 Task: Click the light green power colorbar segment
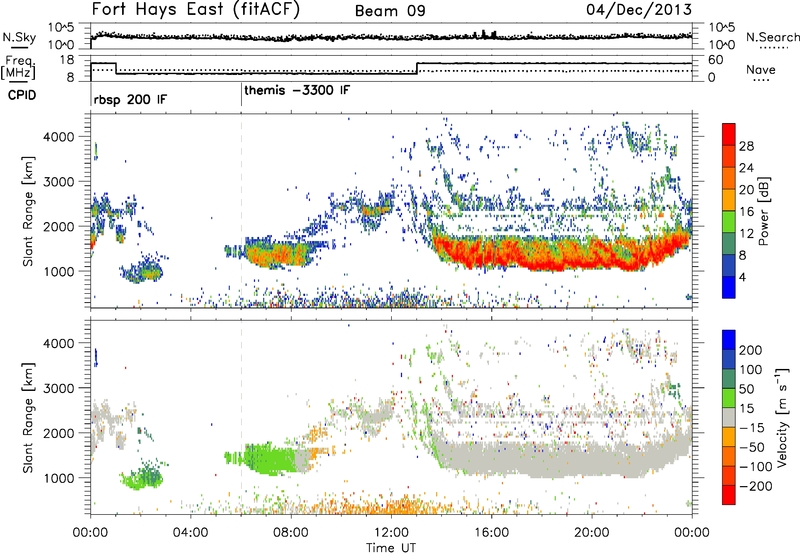coord(729,222)
